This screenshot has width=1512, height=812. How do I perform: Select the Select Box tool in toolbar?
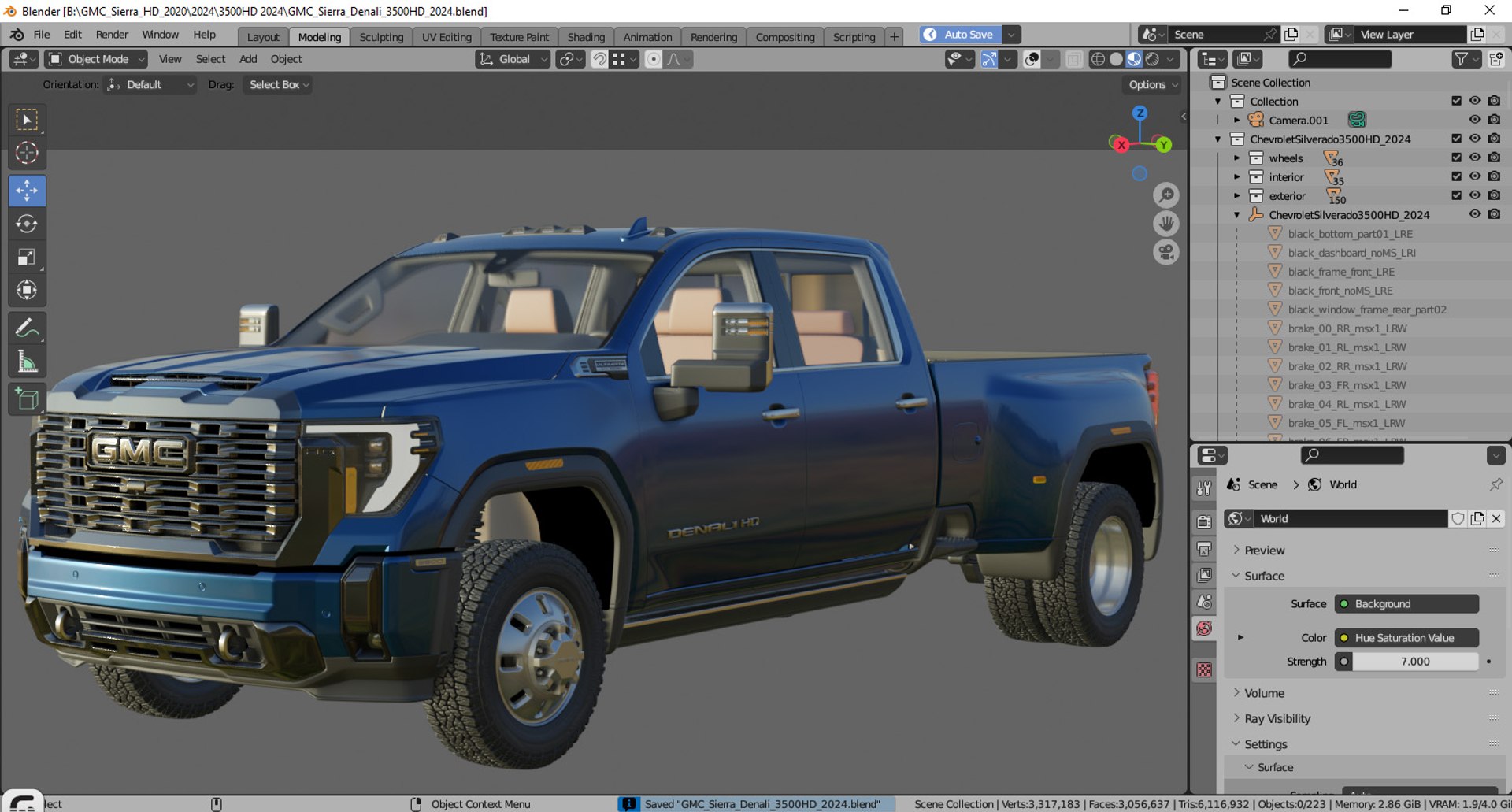tap(27, 120)
